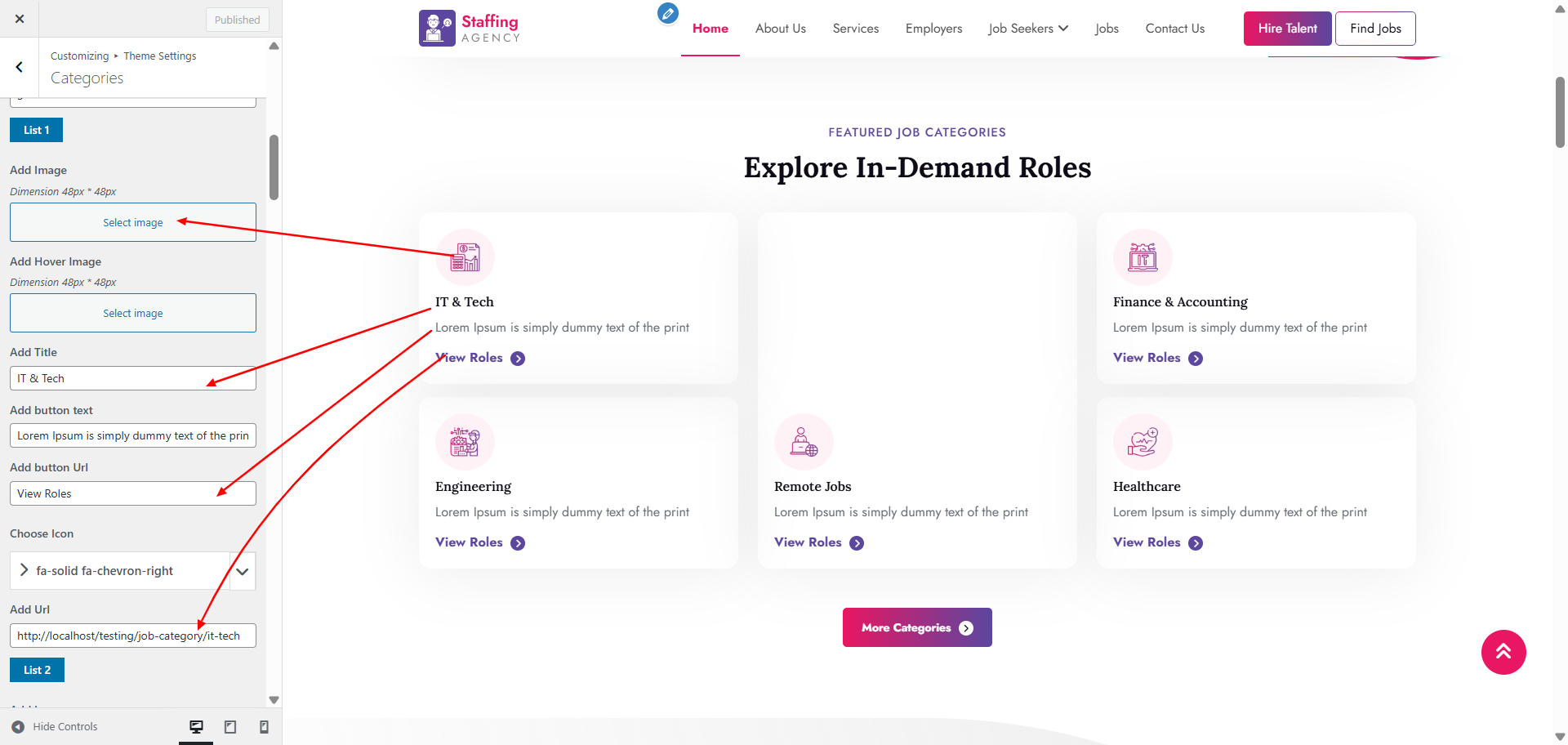Click the More Categories button

pos(916,627)
